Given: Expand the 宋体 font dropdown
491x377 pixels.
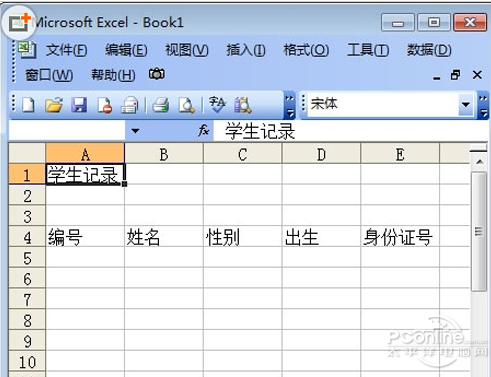Looking at the screenshot, I should click(x=466, y=105).
